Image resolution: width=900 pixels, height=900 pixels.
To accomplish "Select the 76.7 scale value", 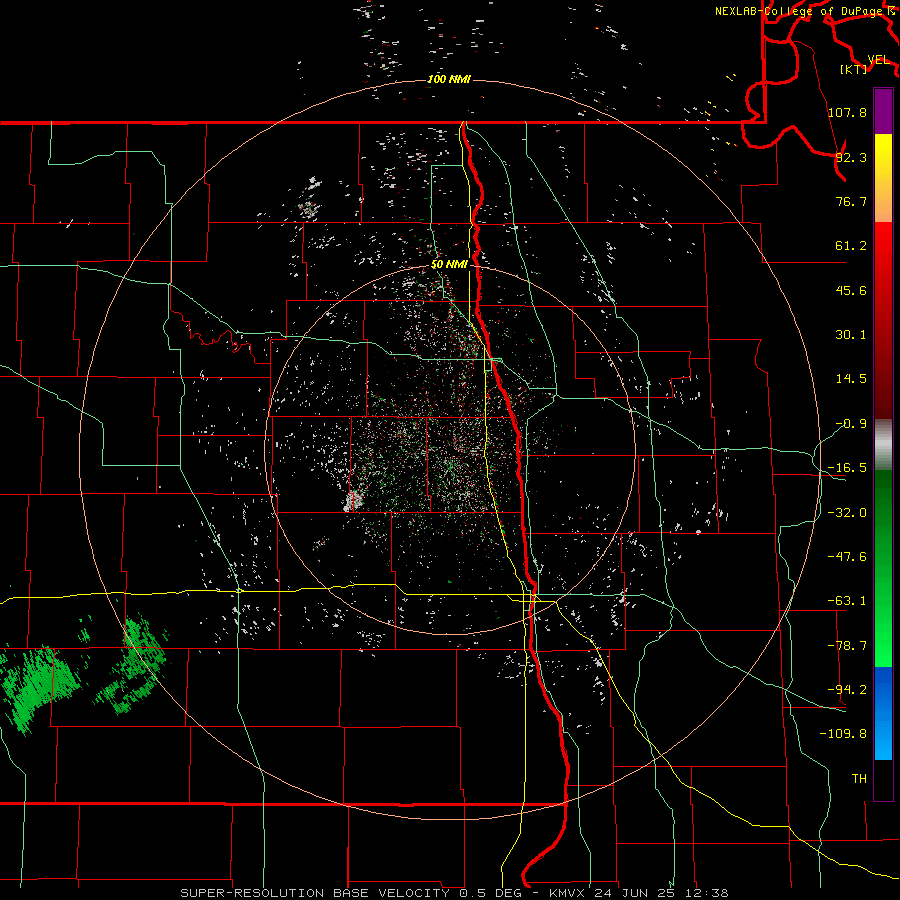I will tap(851, 201).
